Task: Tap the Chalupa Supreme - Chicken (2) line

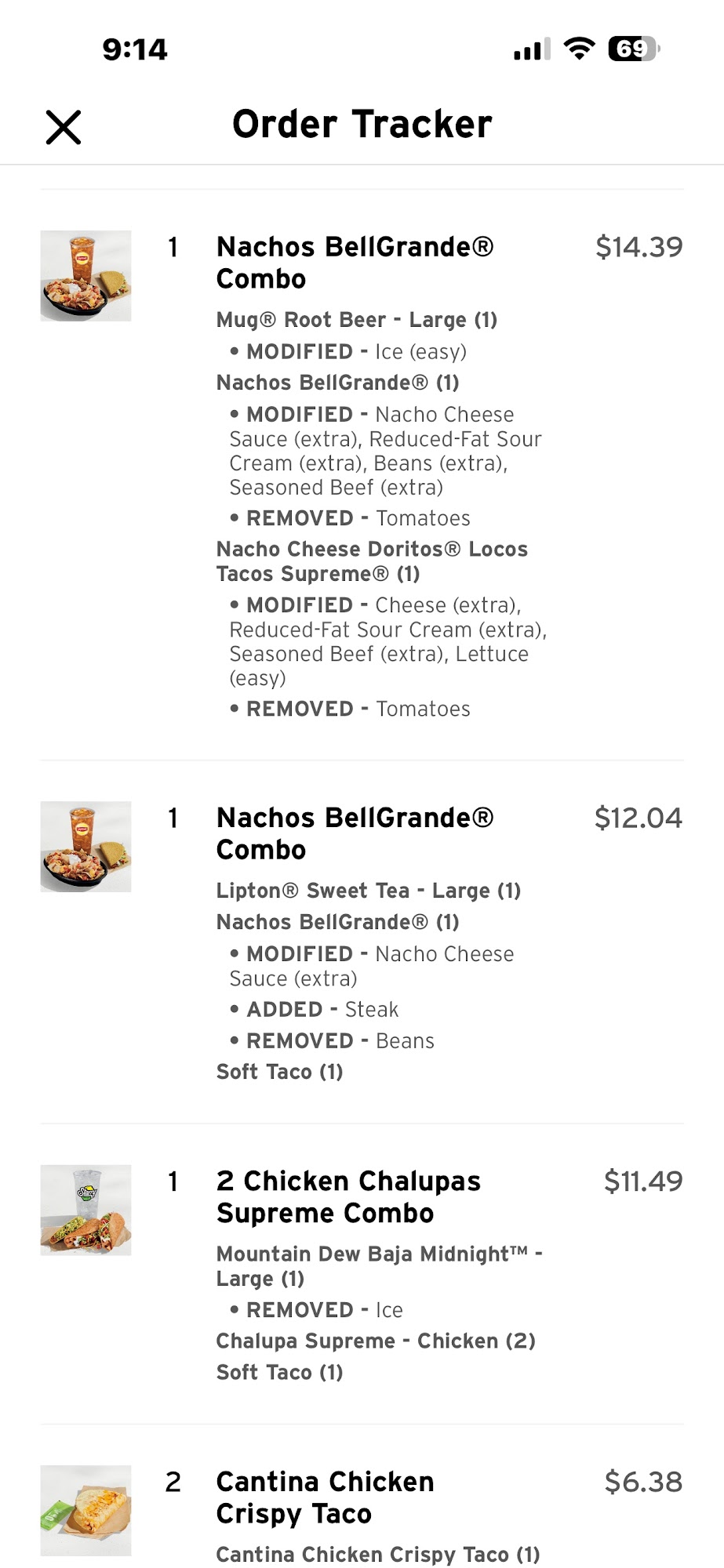Action: [376, 1341]
